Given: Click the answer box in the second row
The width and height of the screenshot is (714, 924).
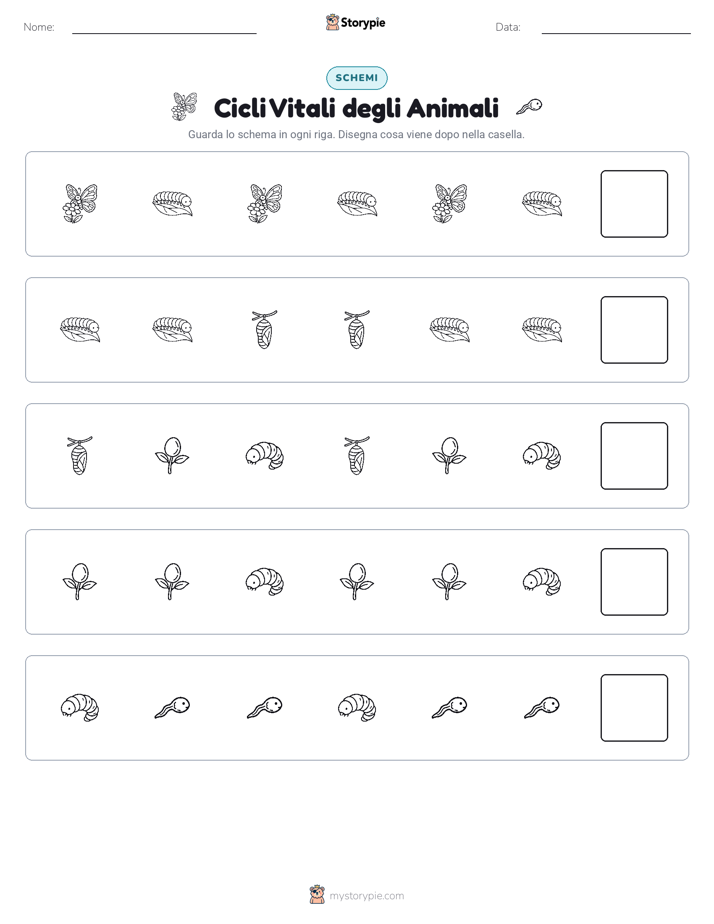Looking at the screenshot, I should (634, 330).
